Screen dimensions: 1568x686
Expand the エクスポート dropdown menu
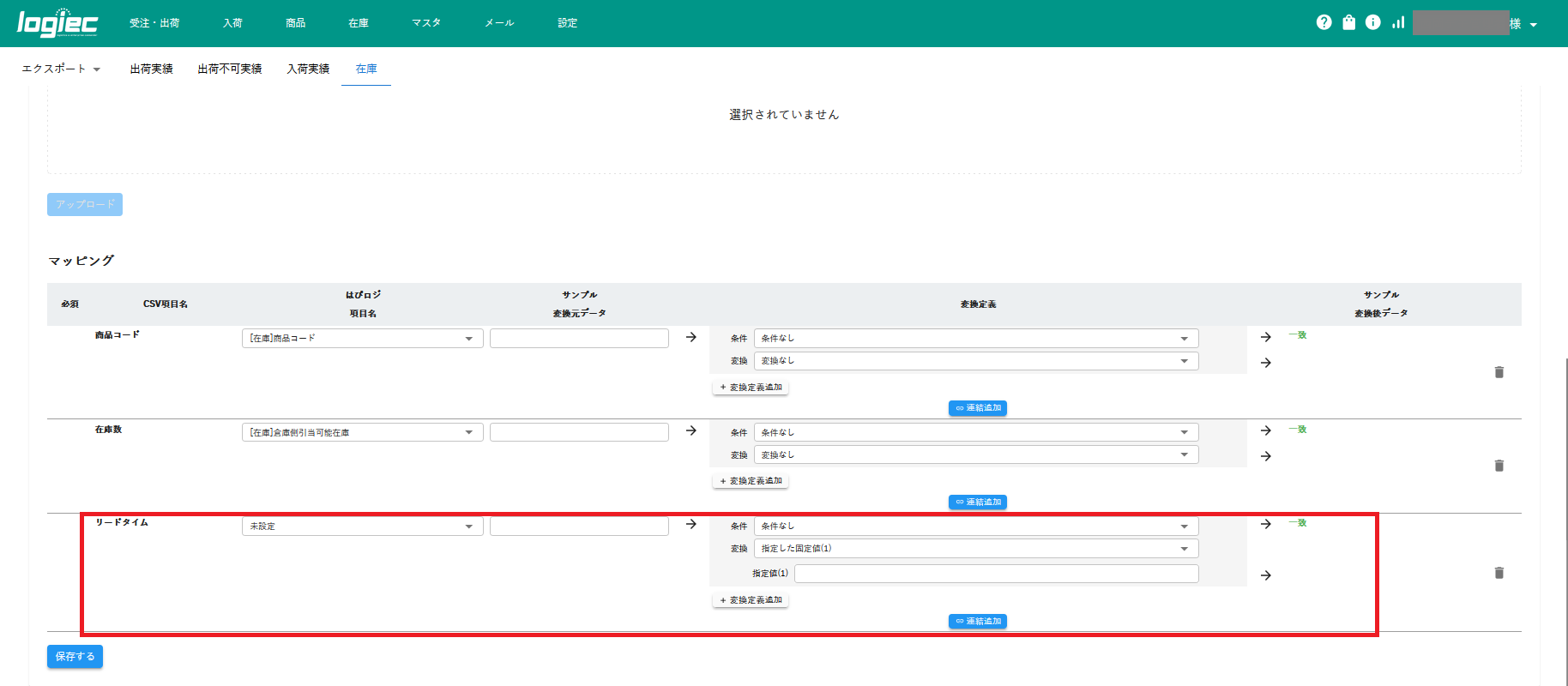61,69
